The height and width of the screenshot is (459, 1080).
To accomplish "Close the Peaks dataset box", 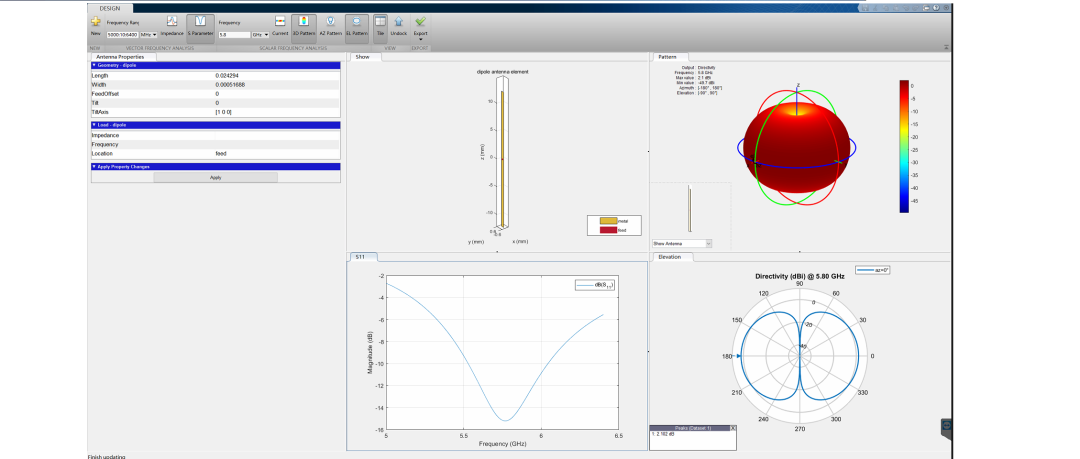I will coord(732,427).
